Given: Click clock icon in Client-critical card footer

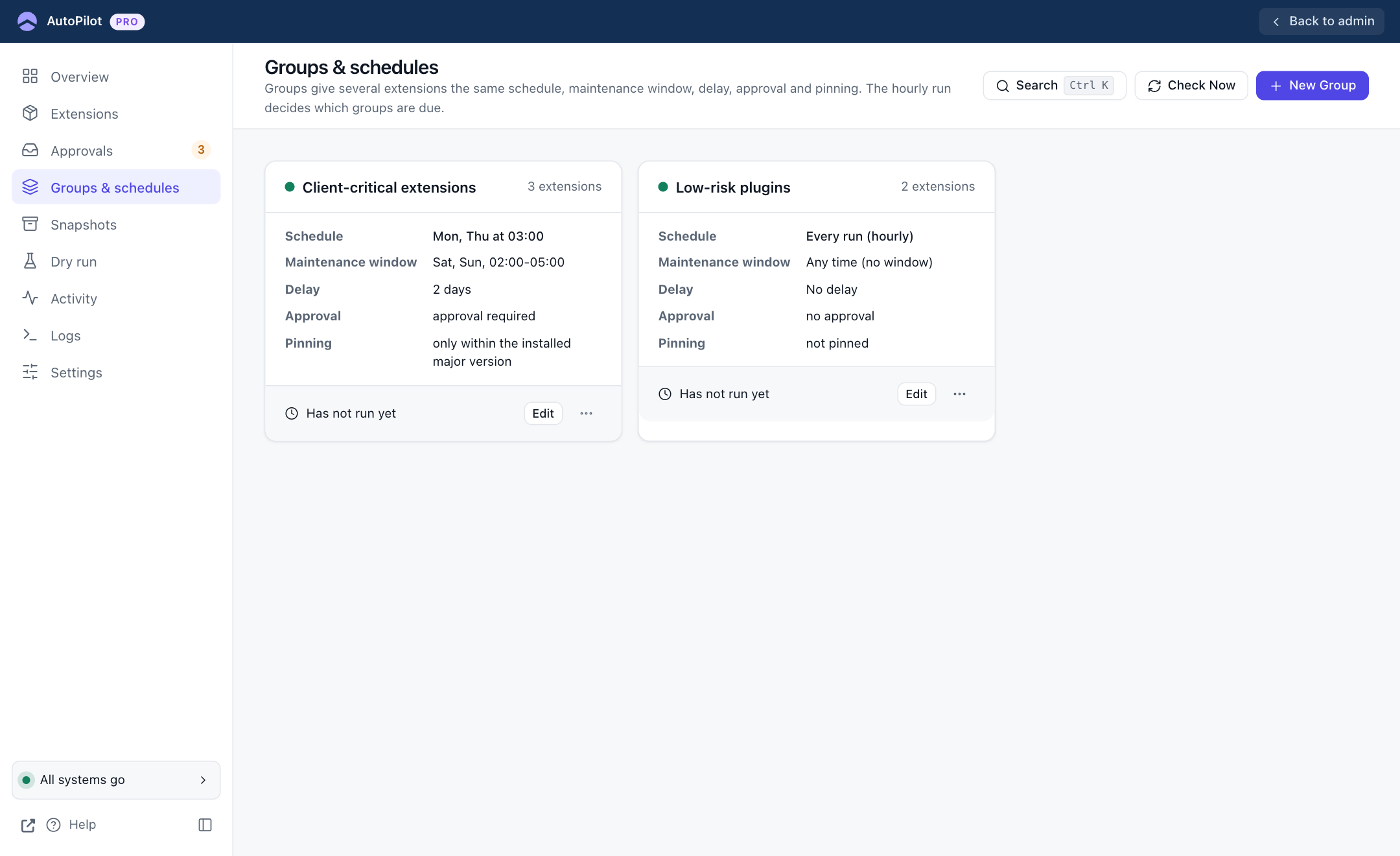Looking at the screenshot, I should pyautogui.click(x=292, y=414).
